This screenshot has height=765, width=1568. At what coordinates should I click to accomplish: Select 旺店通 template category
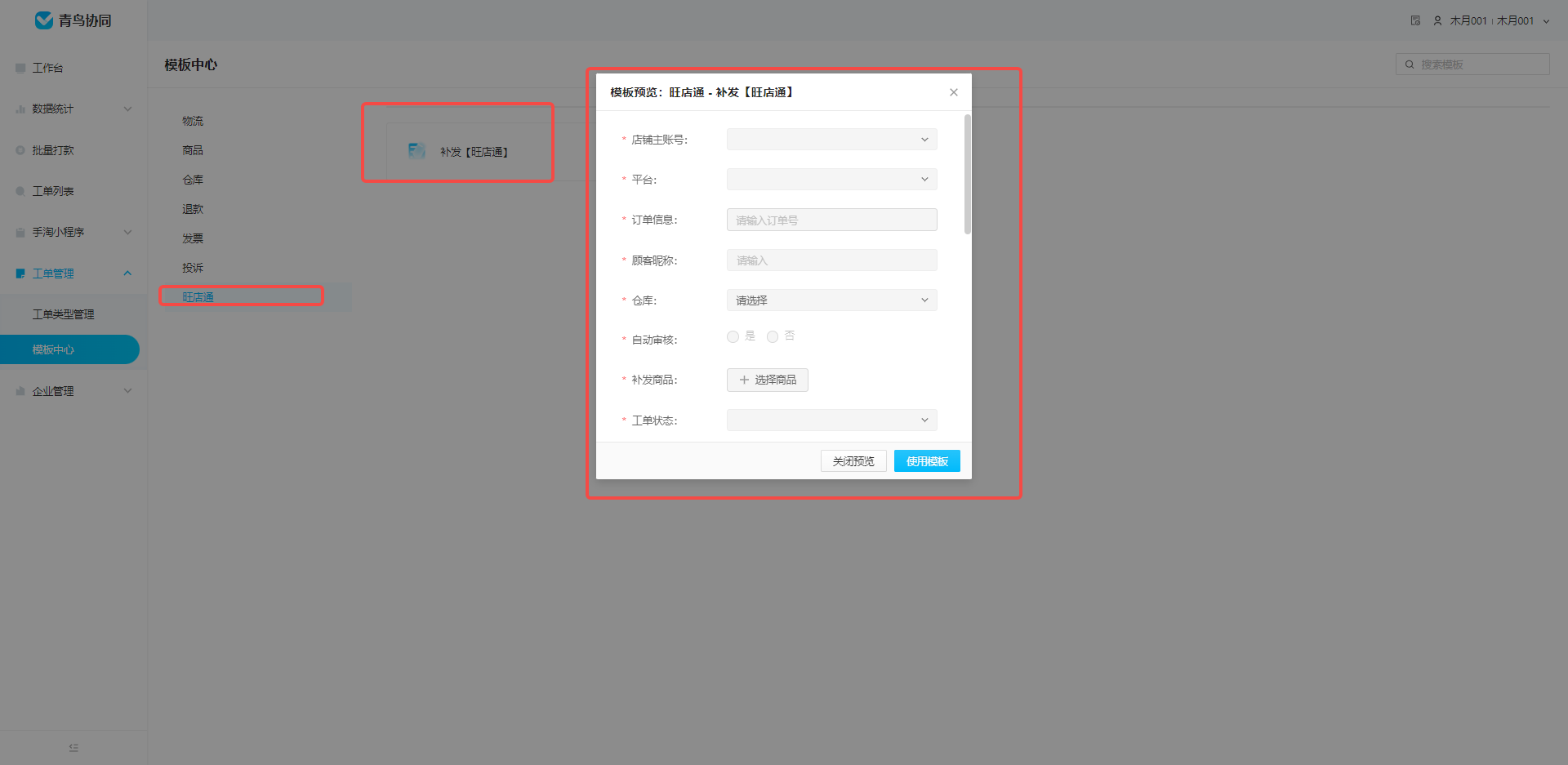pyautogui.click(x=198, y=297)
